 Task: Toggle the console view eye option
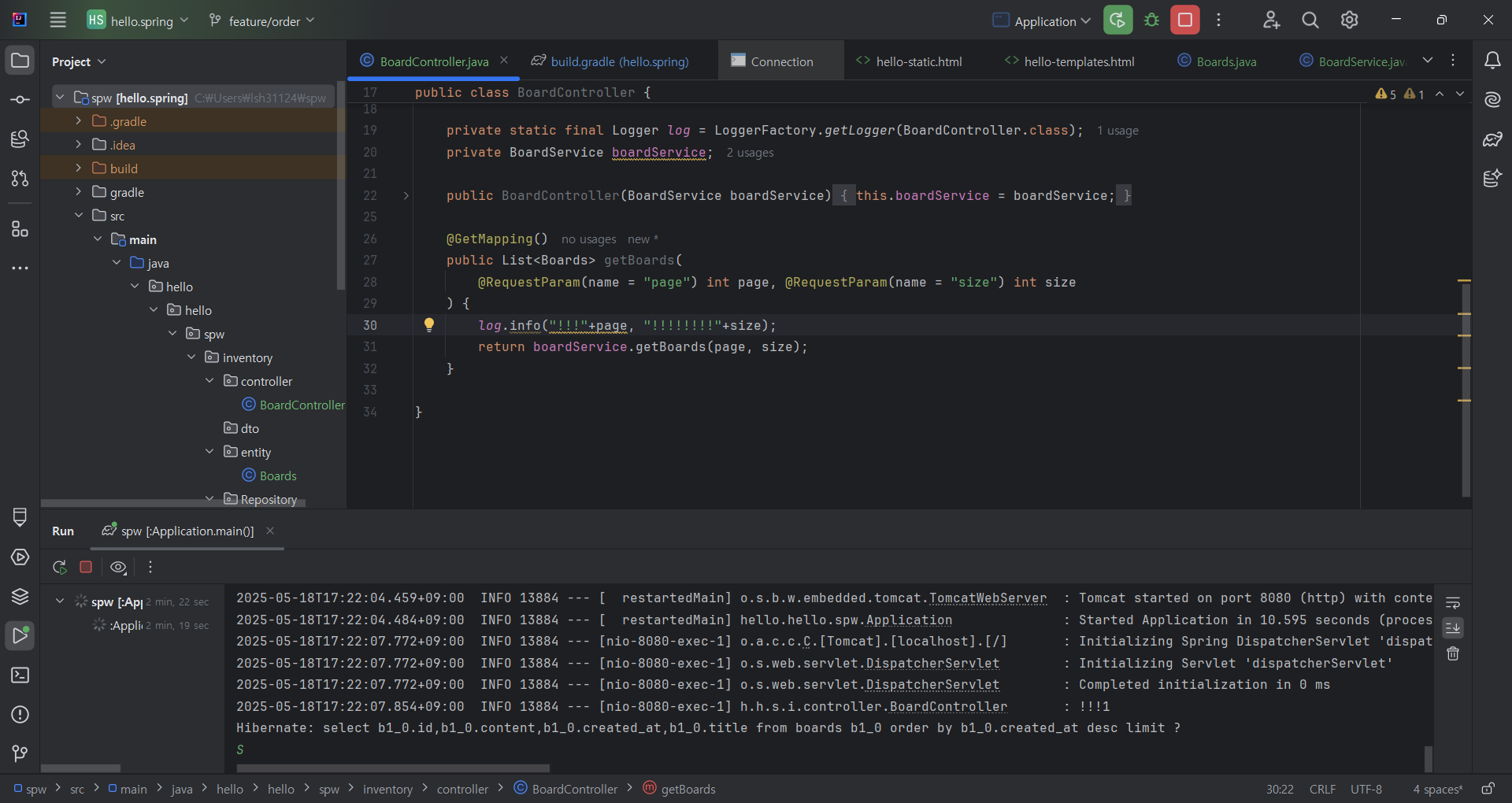click(x=118, y=567)
